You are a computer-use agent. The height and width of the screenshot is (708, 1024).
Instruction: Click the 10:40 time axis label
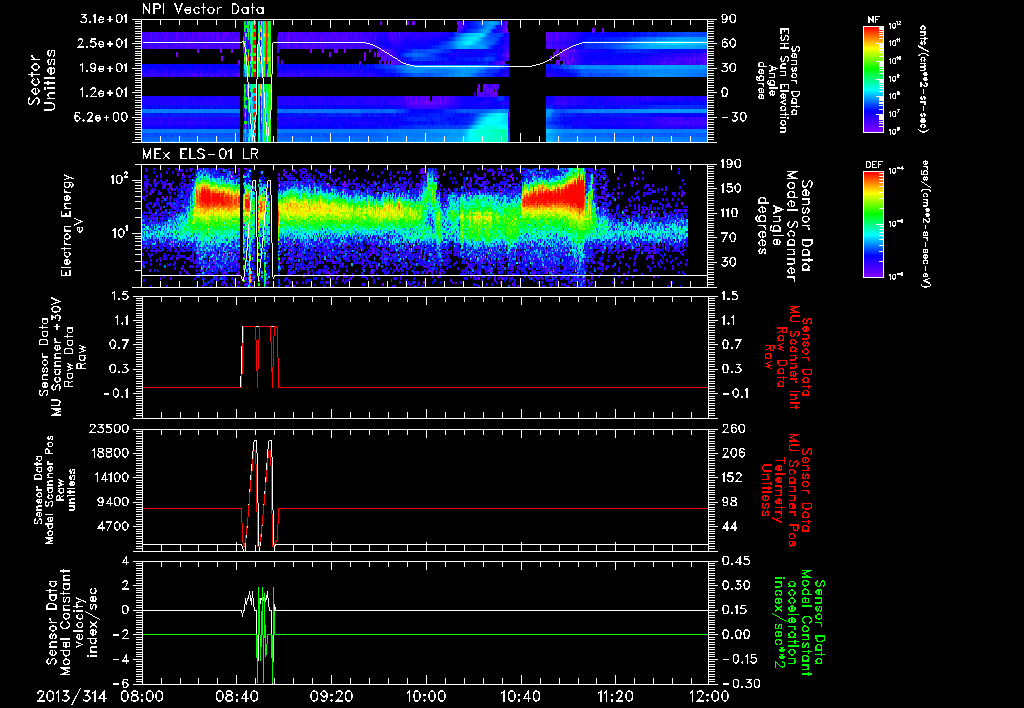coord(520,696)
